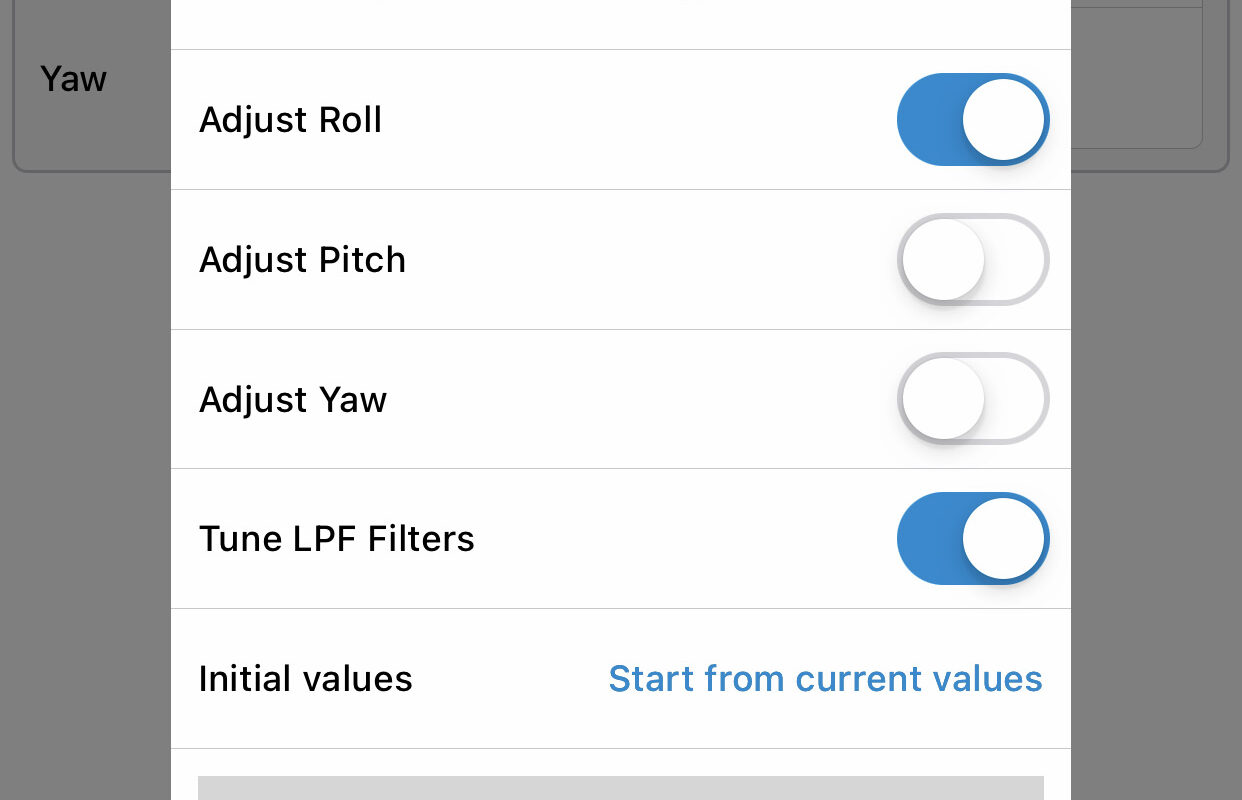Click the white knob of the Tune LPF Filters switch

click(1004, 539)
